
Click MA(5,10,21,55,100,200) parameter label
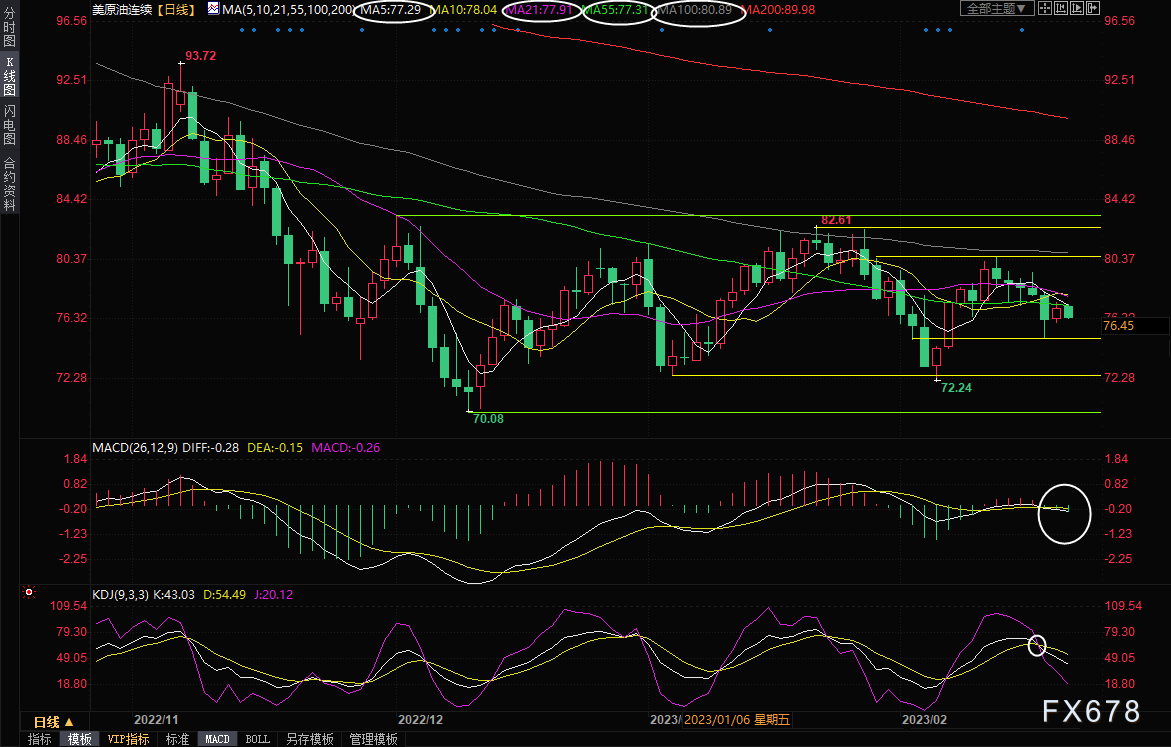pyautogui.click(x=289, y=10)
